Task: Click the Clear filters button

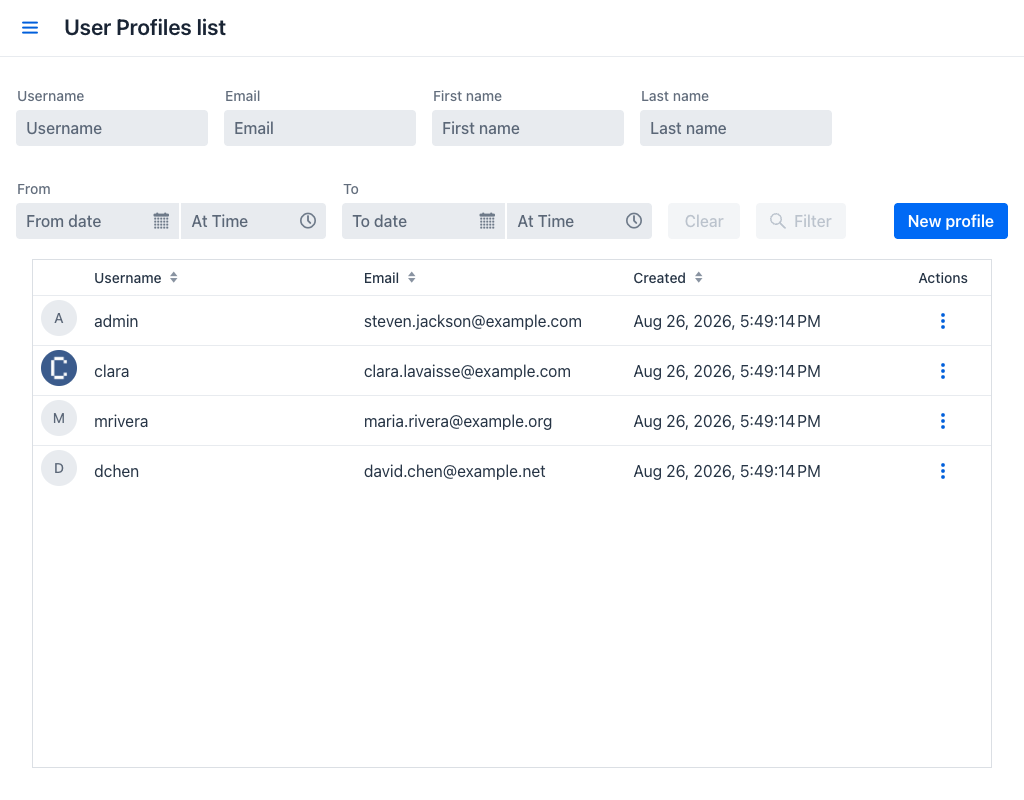Action: tap(703, 221)
